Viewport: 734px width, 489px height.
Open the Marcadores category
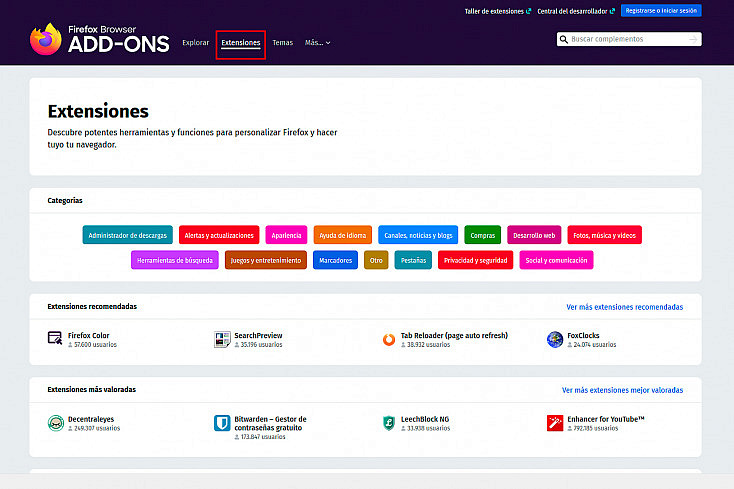click(x=335, y=260)
